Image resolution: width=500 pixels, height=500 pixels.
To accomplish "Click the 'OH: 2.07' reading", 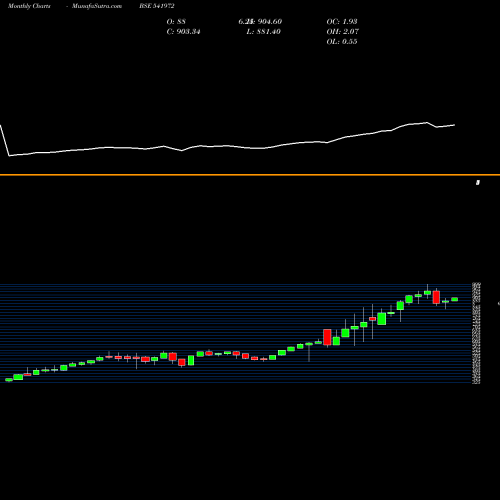I will click(x=342, y=32).
